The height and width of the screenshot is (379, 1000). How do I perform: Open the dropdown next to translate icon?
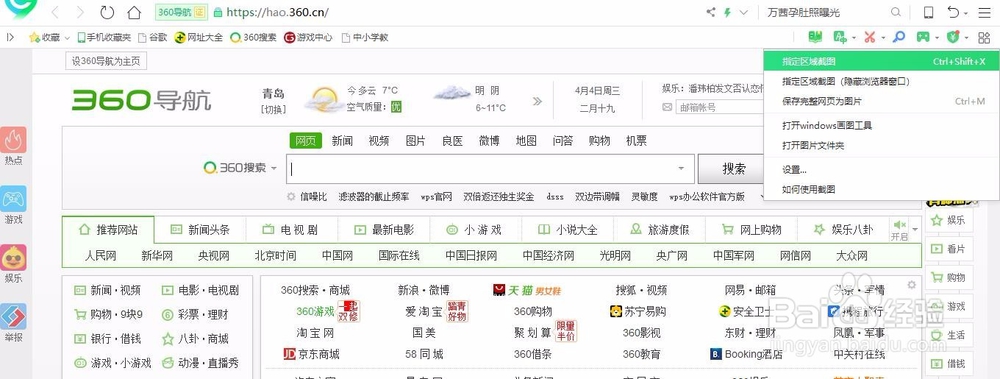[853, 38]
